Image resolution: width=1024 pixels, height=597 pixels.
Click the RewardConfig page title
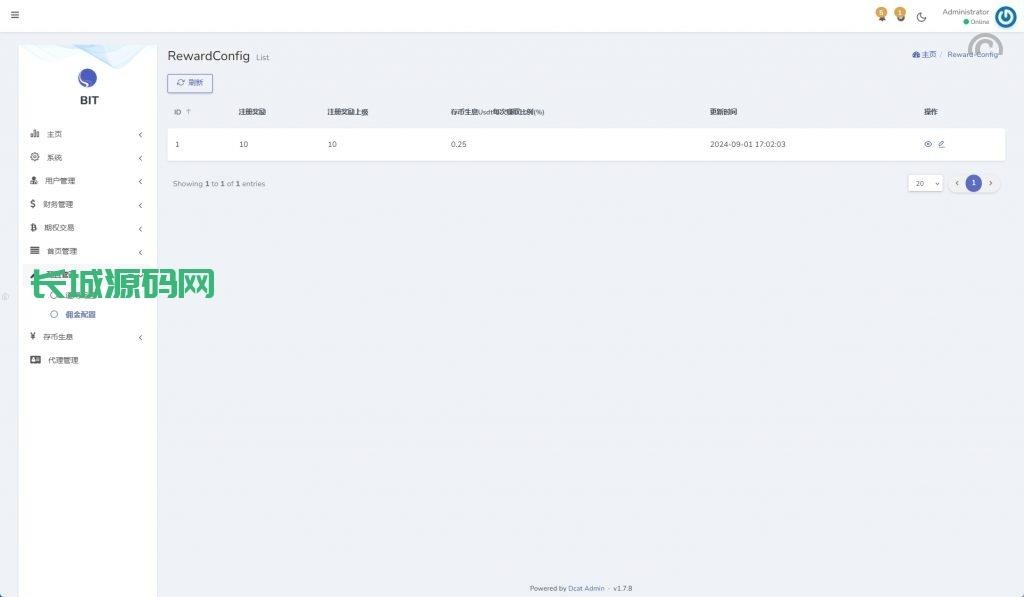click(208, 56)
